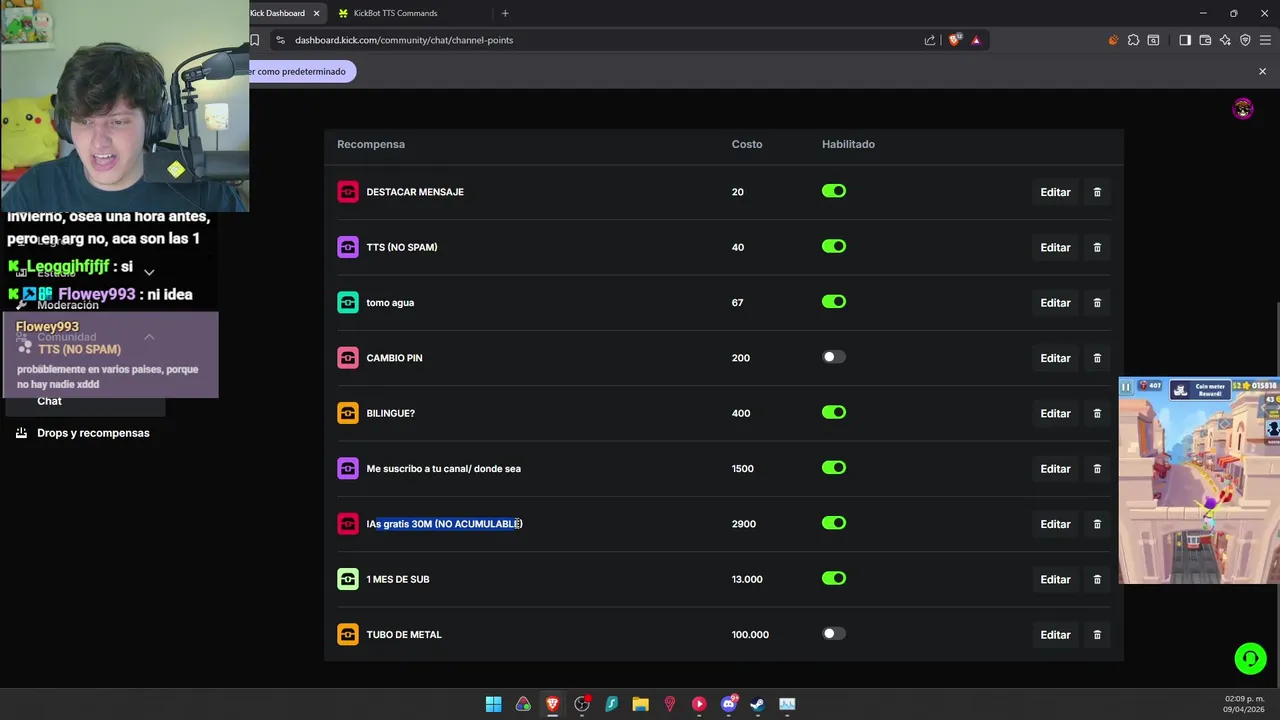Turn off the TTS (NO SPAM) toggle
Image resolution: width=1280 pixels, height=720 pixels.
pyautogui.click(x=834, y=246)
